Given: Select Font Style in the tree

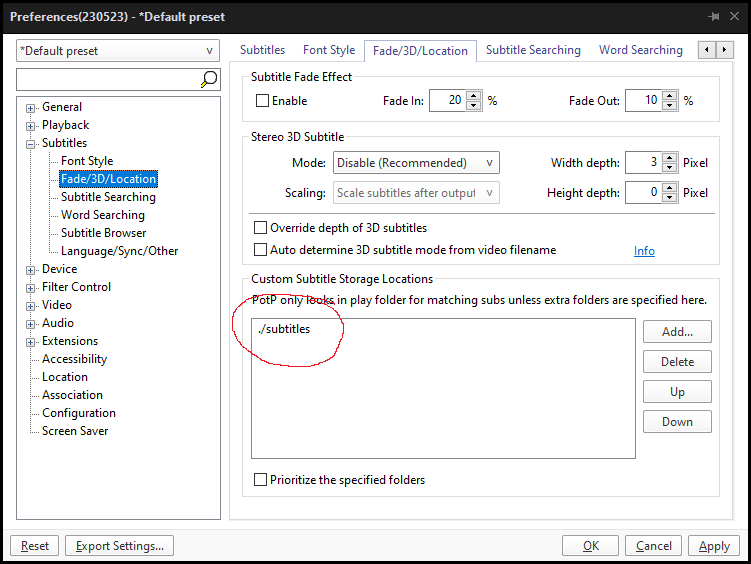Looking at the screenshot, I should point(87,161).
